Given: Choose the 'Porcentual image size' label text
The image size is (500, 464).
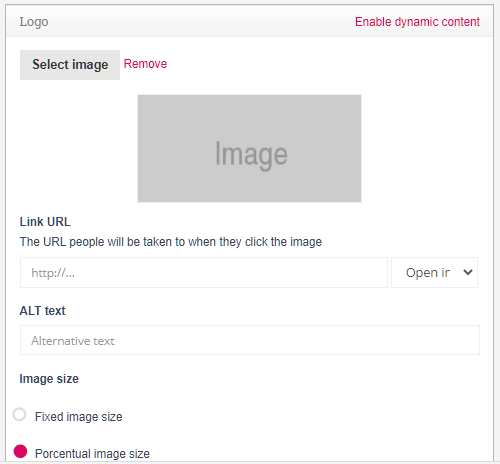Looking at the screenshot, I should click(92, 454).
